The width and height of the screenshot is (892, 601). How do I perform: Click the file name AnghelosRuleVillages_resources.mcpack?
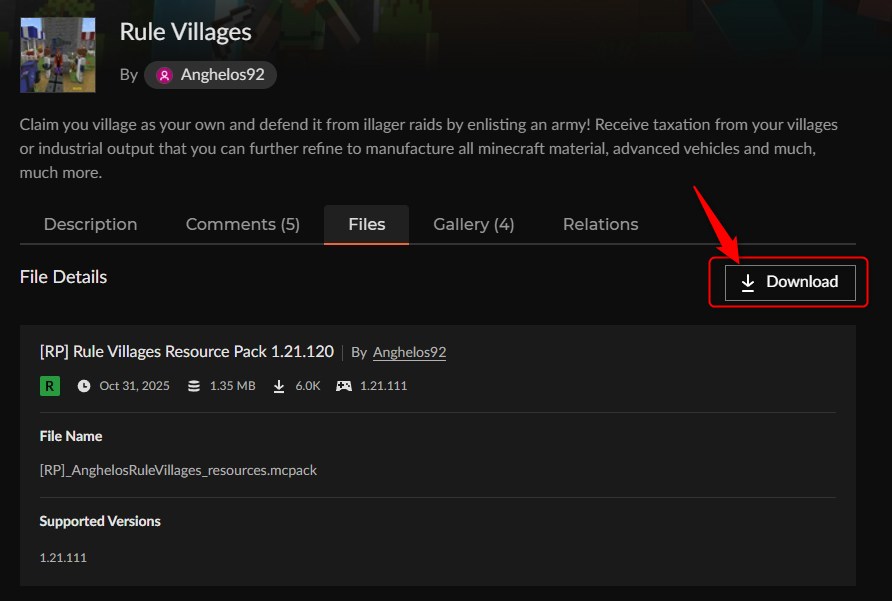[178, 470]
